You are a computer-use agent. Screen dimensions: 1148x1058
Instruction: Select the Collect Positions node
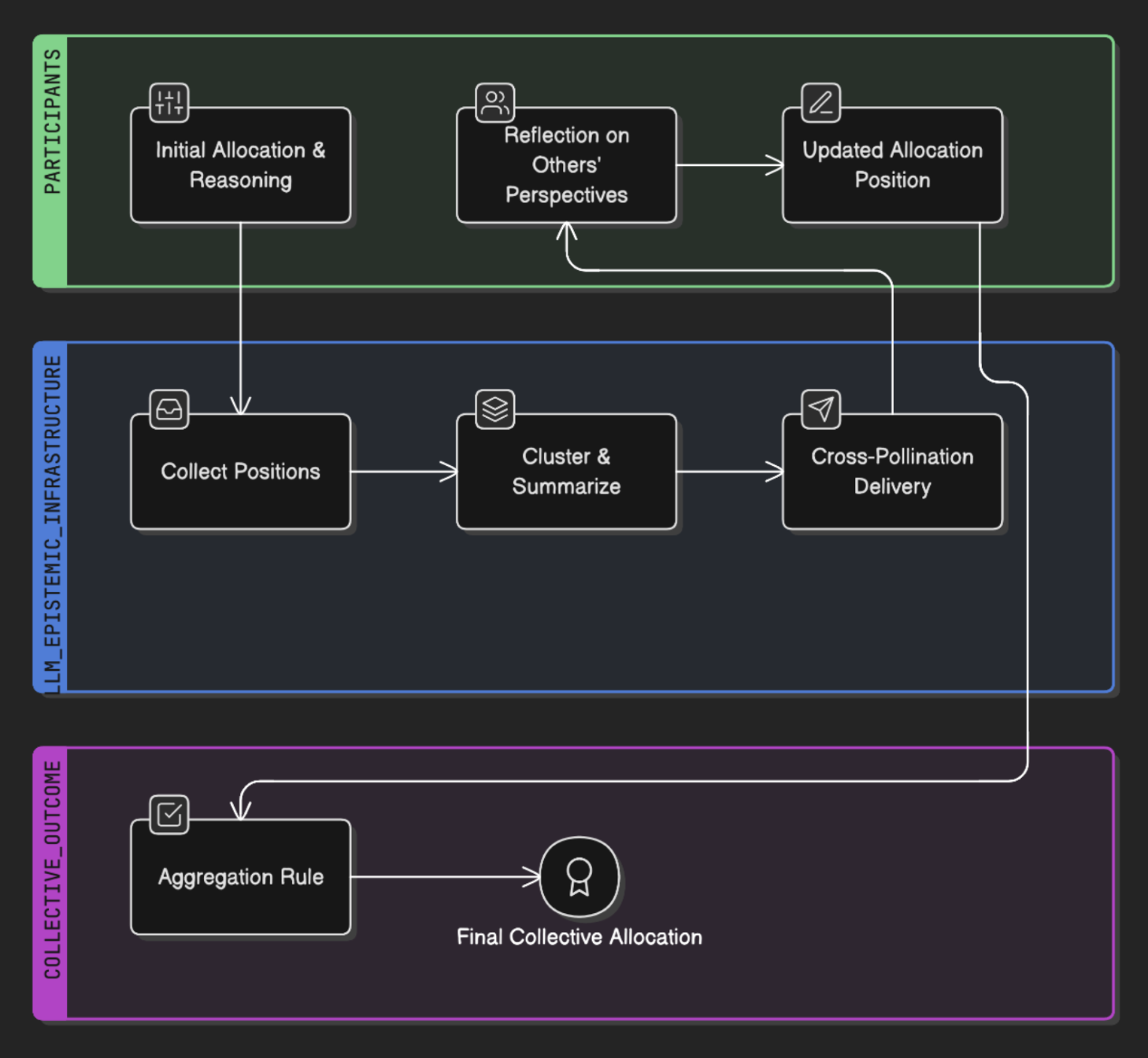pyautogui.click(x=241, y=472)
